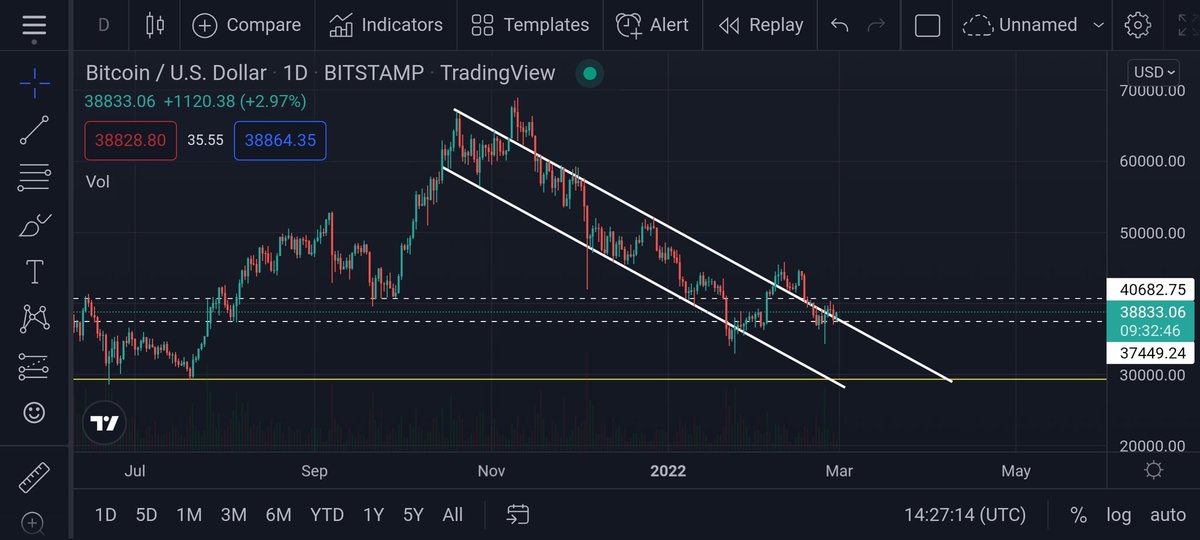1200x540 pixels.
Task: Click the 40682.75 price label
Action: [x=1152, y=289]
